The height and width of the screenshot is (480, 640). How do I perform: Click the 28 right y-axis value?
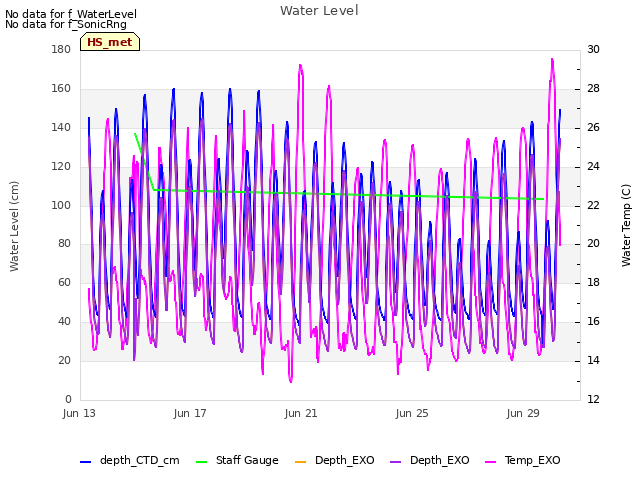(x=593, y=89)
